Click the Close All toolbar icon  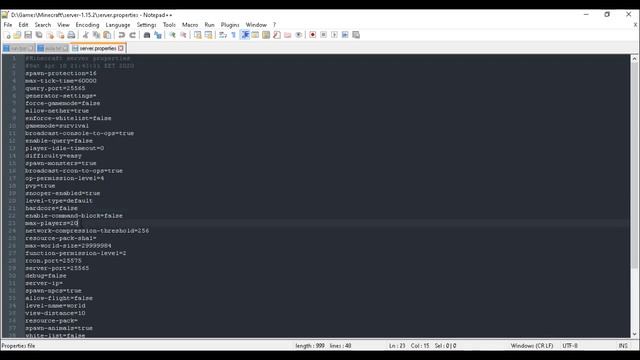tap(60, 35)
